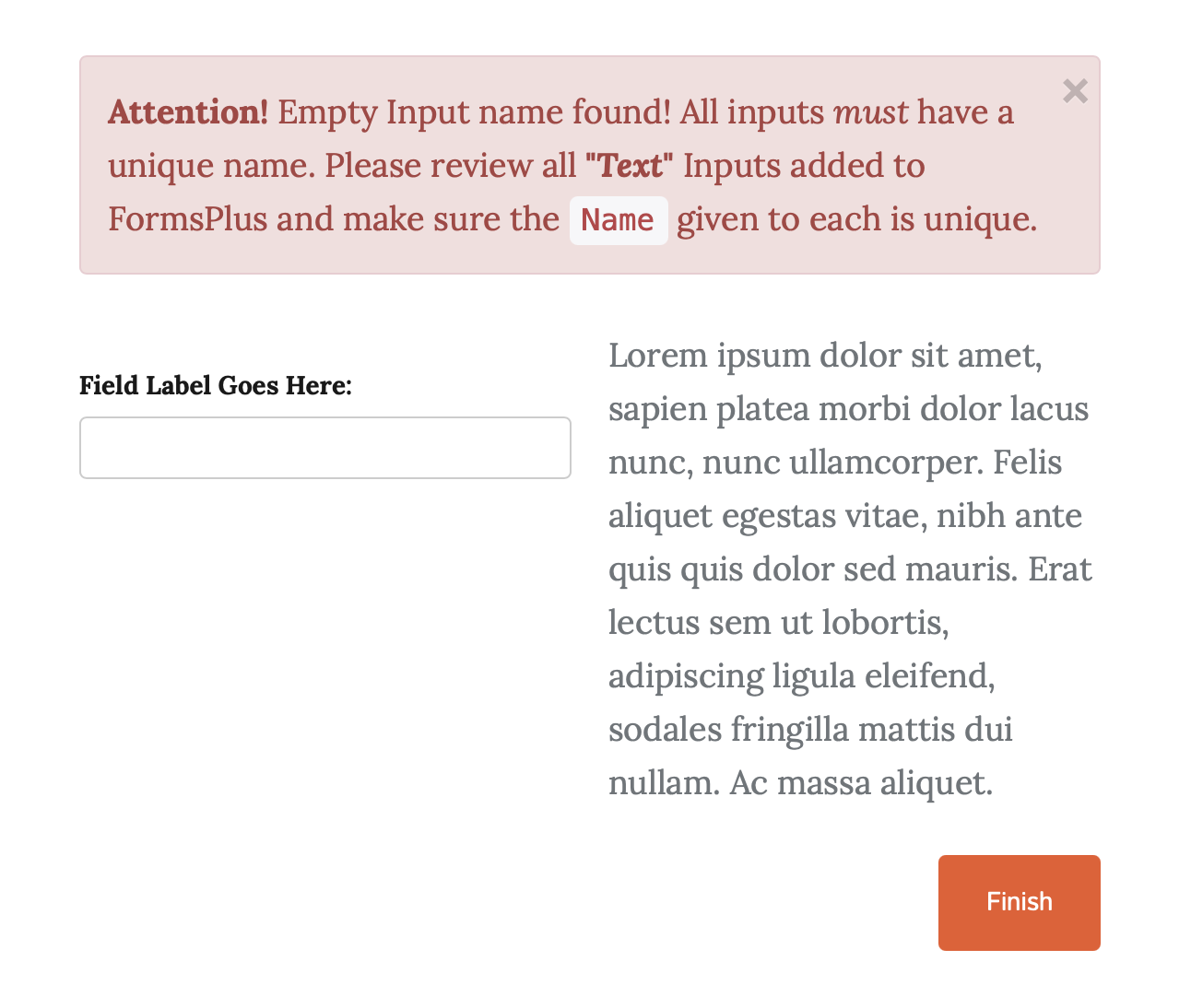
Task: Click 'lectus sem ut lobortis' line
Action: pyautogui.click(x=779, y=622)
